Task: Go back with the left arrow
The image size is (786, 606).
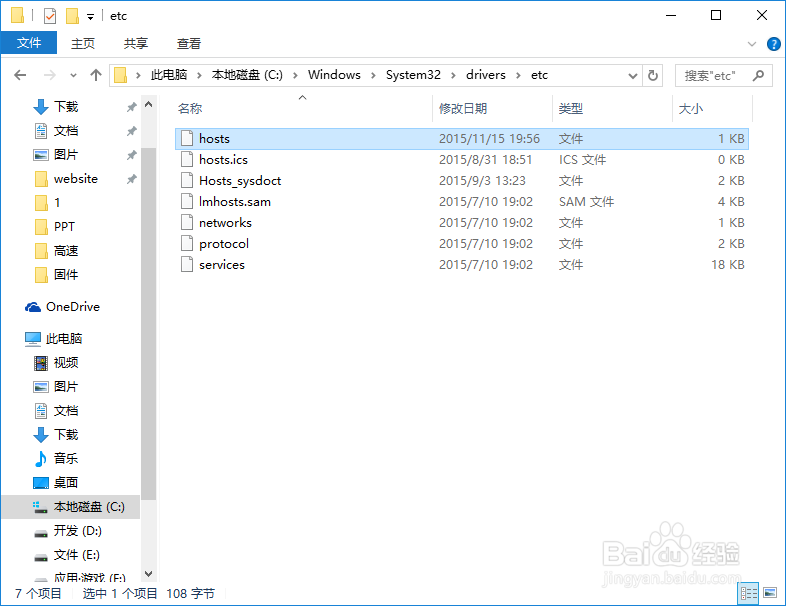Action: pos(20,75)
